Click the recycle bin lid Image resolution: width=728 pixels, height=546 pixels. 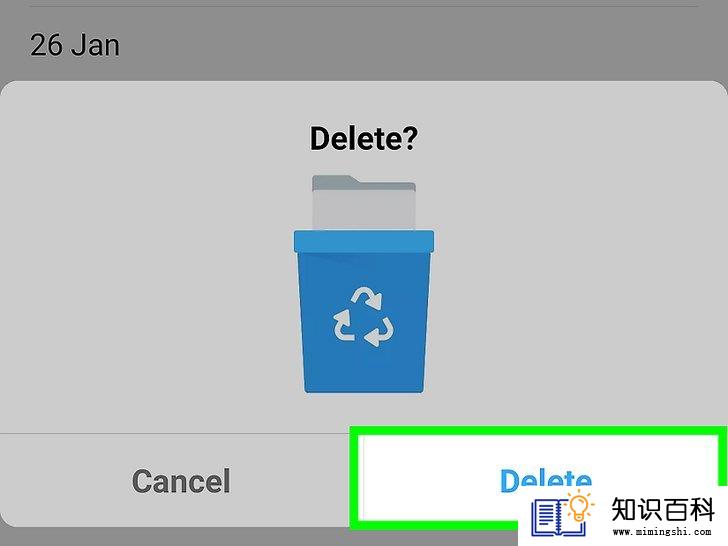[x=364, y=241]
